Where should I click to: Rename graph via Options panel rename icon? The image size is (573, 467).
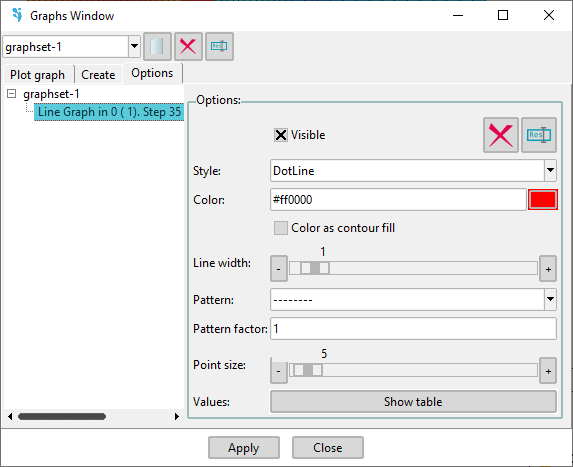(539, 135)
